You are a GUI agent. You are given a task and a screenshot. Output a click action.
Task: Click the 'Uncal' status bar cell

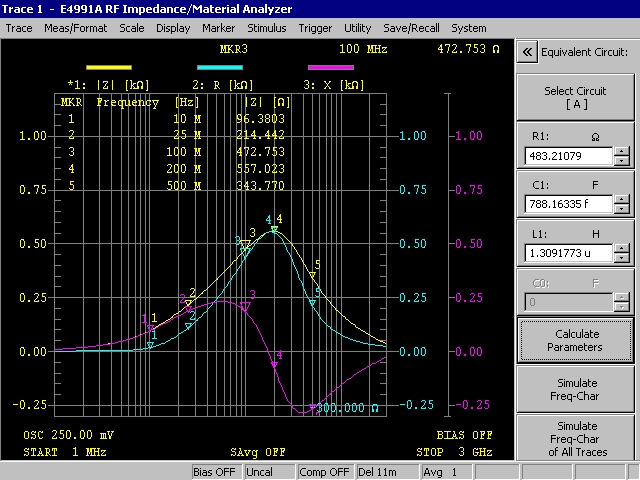pos(269,472)
